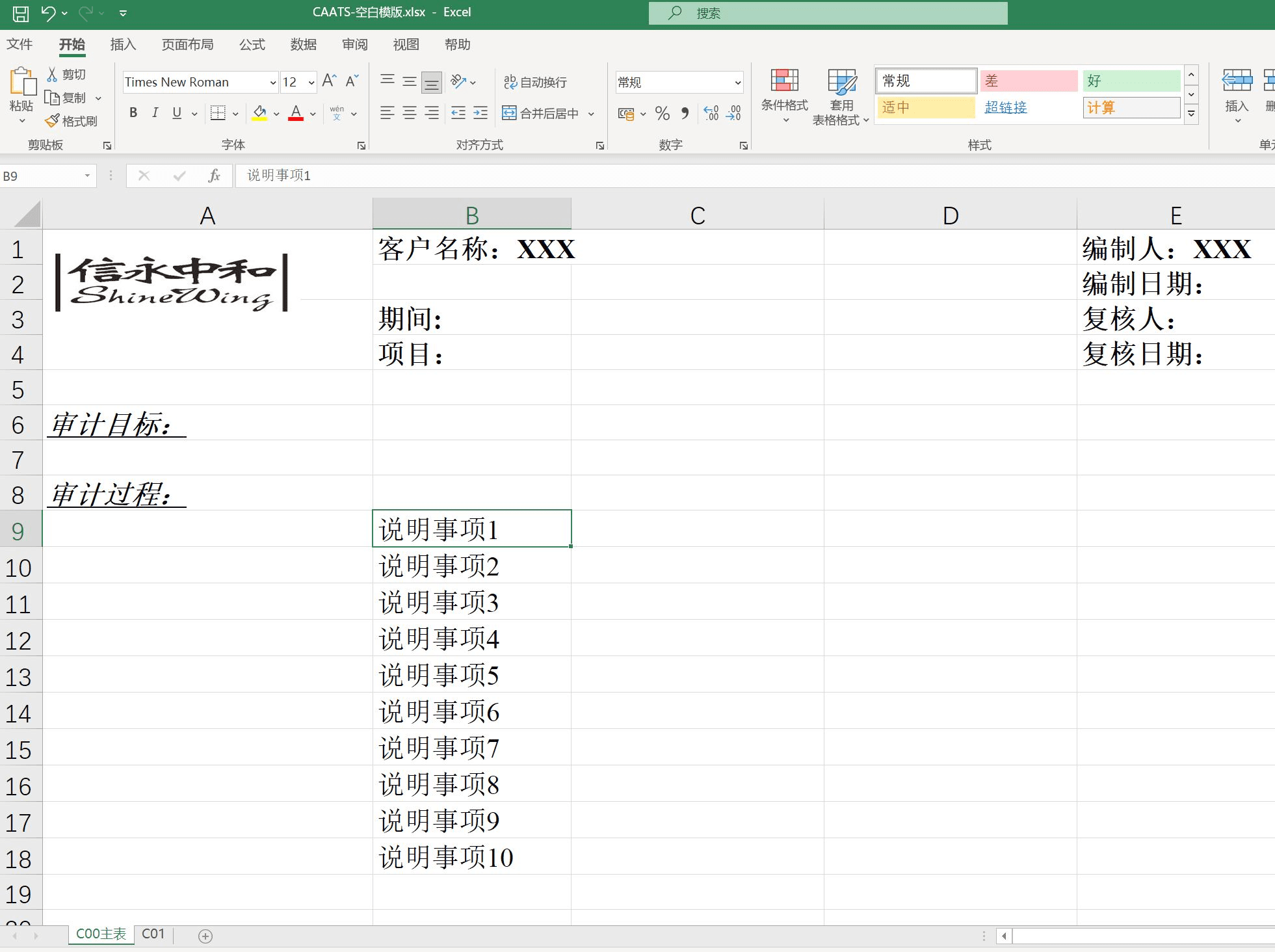Align text to the right
This screenshot has width=1275, height=952.
click(x=432, y=113)
